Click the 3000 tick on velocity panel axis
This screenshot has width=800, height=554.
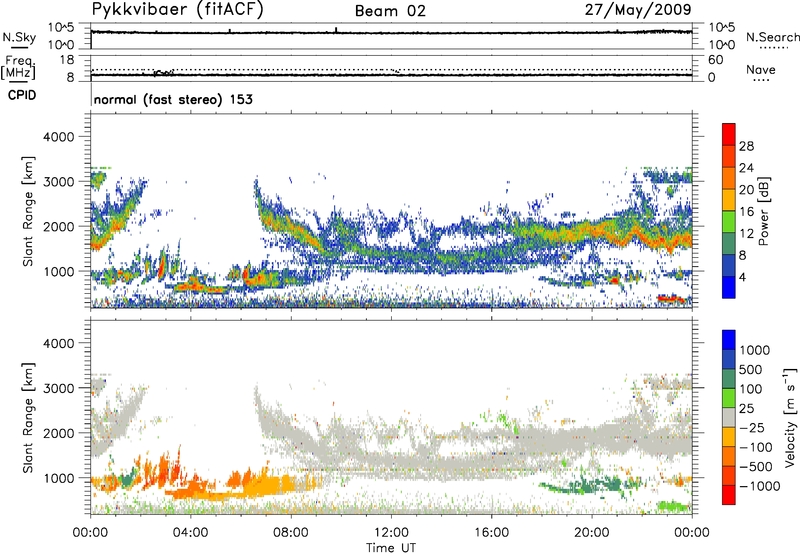pyautogui.click(x=58, y=388)
